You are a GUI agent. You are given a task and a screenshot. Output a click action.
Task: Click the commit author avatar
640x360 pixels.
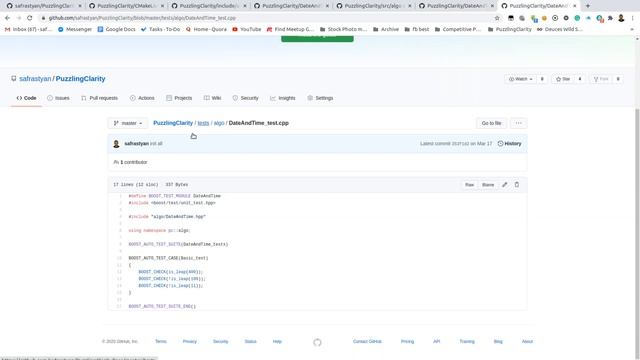[x=116, y=144]
